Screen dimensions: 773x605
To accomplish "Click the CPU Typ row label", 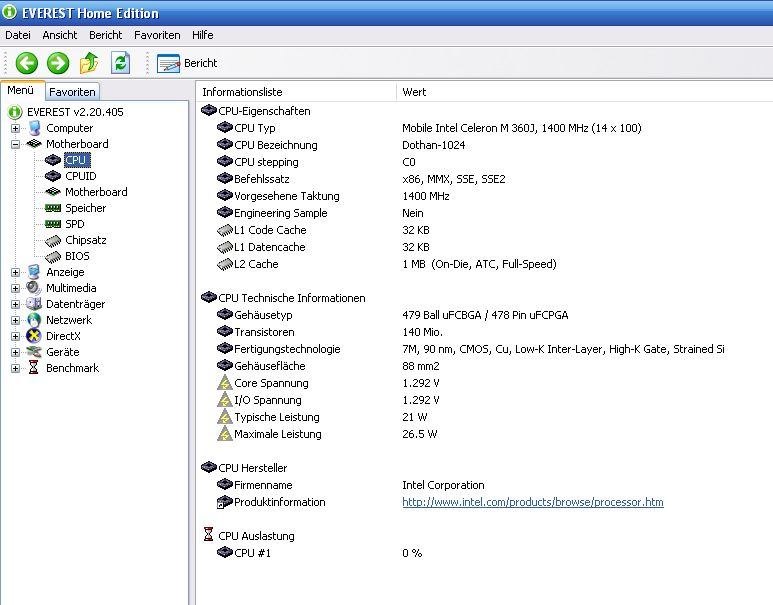I will [255, 128].
